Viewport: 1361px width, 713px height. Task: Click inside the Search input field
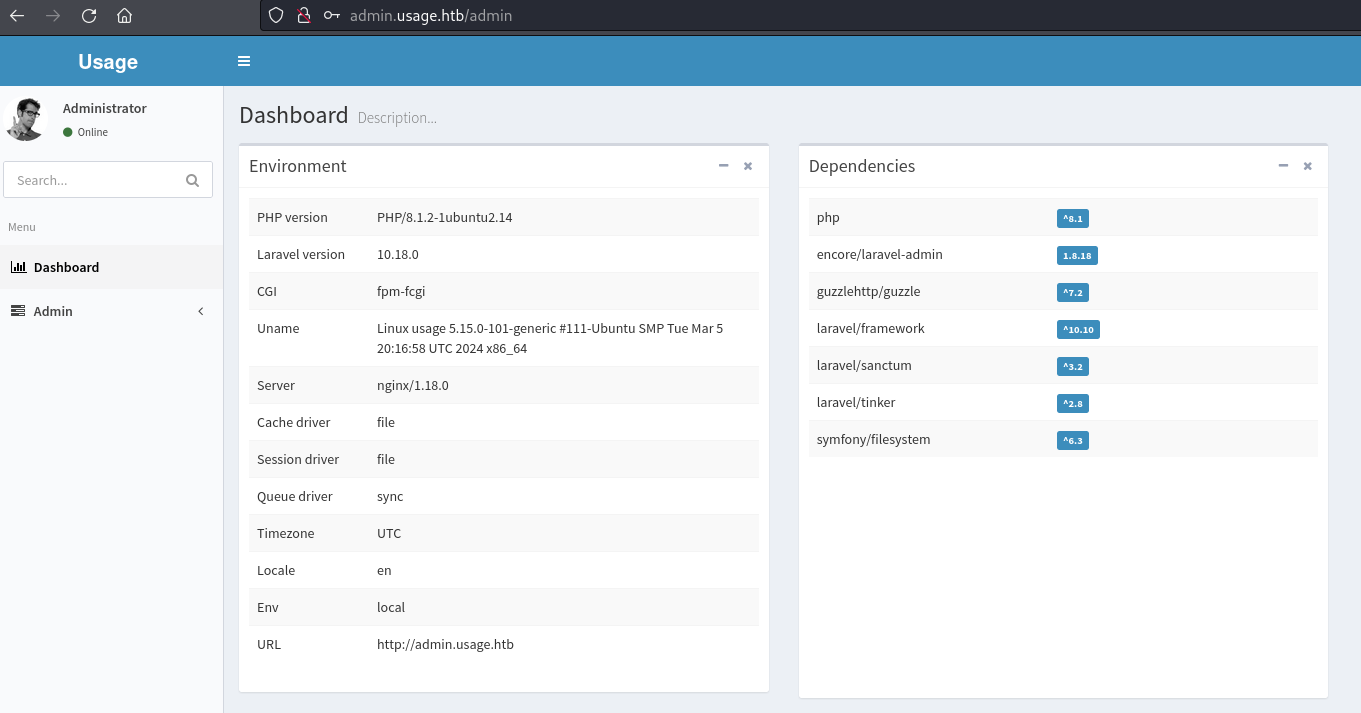point(95,180)
